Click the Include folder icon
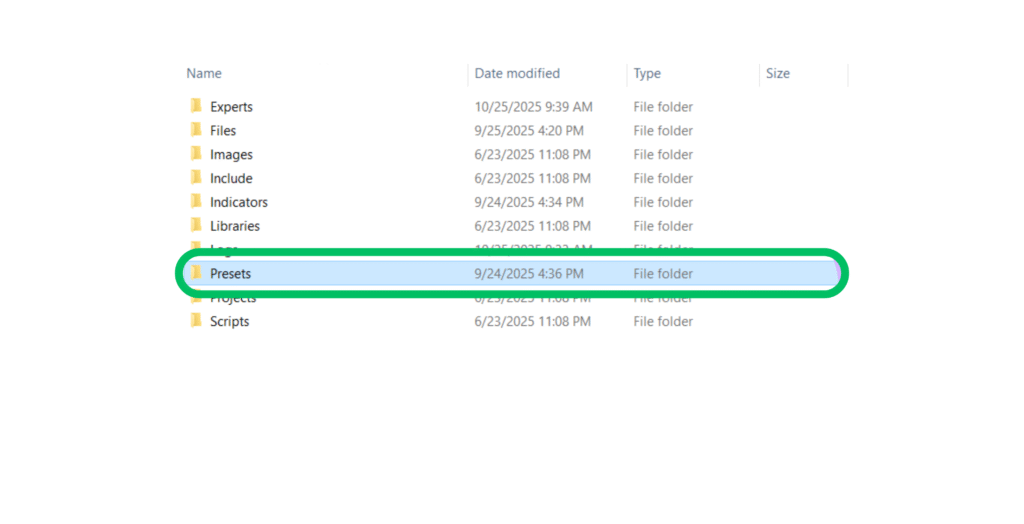Screen dimensions: 1024x524 pyautogui.click(x=196, y=178)
